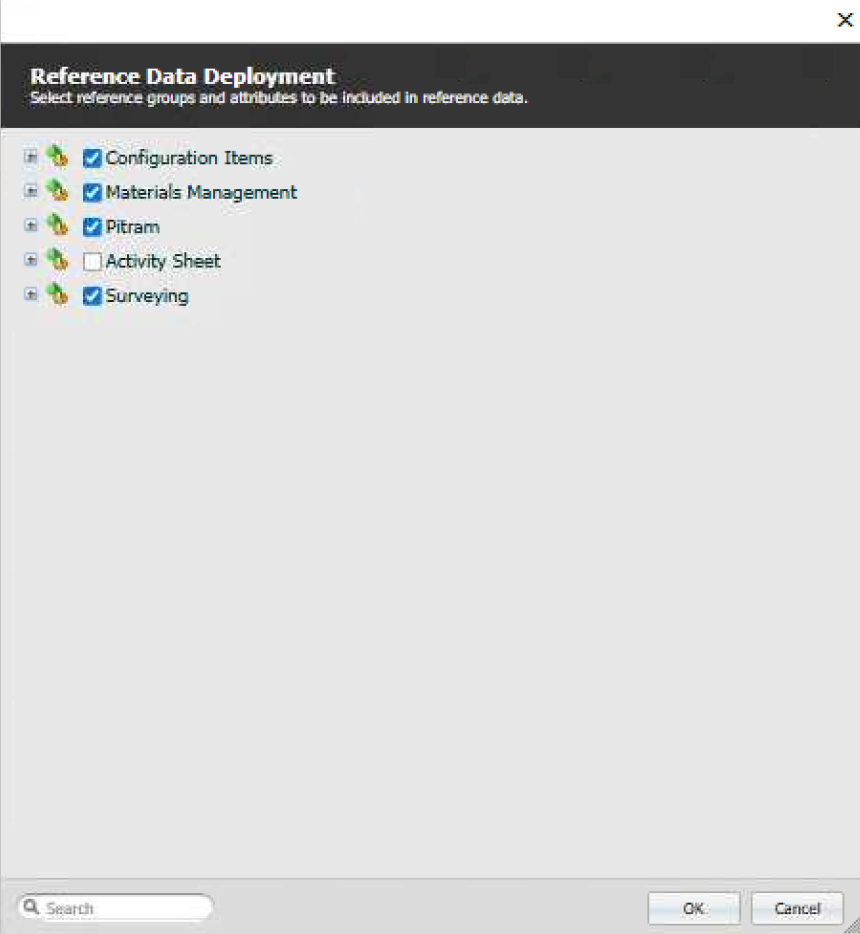Select the Materials Management tree item label
Screen dimensions: 860x934
[x=201, y=193]
